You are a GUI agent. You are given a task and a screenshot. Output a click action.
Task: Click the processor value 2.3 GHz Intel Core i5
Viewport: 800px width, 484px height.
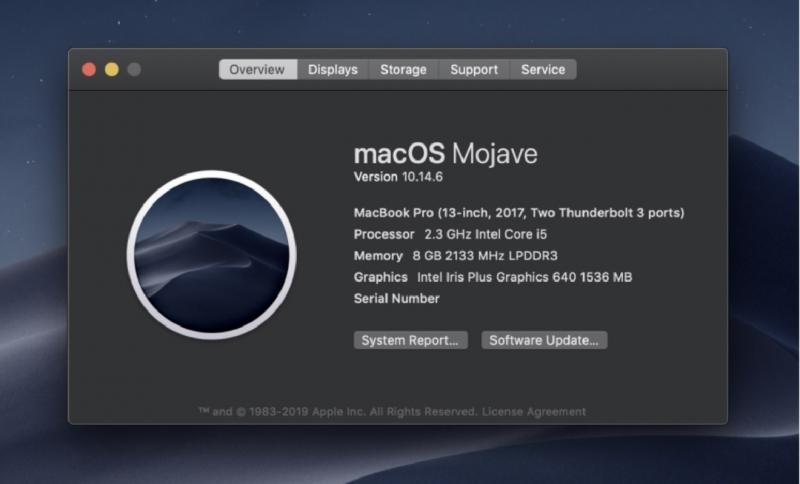pos(486,235)
